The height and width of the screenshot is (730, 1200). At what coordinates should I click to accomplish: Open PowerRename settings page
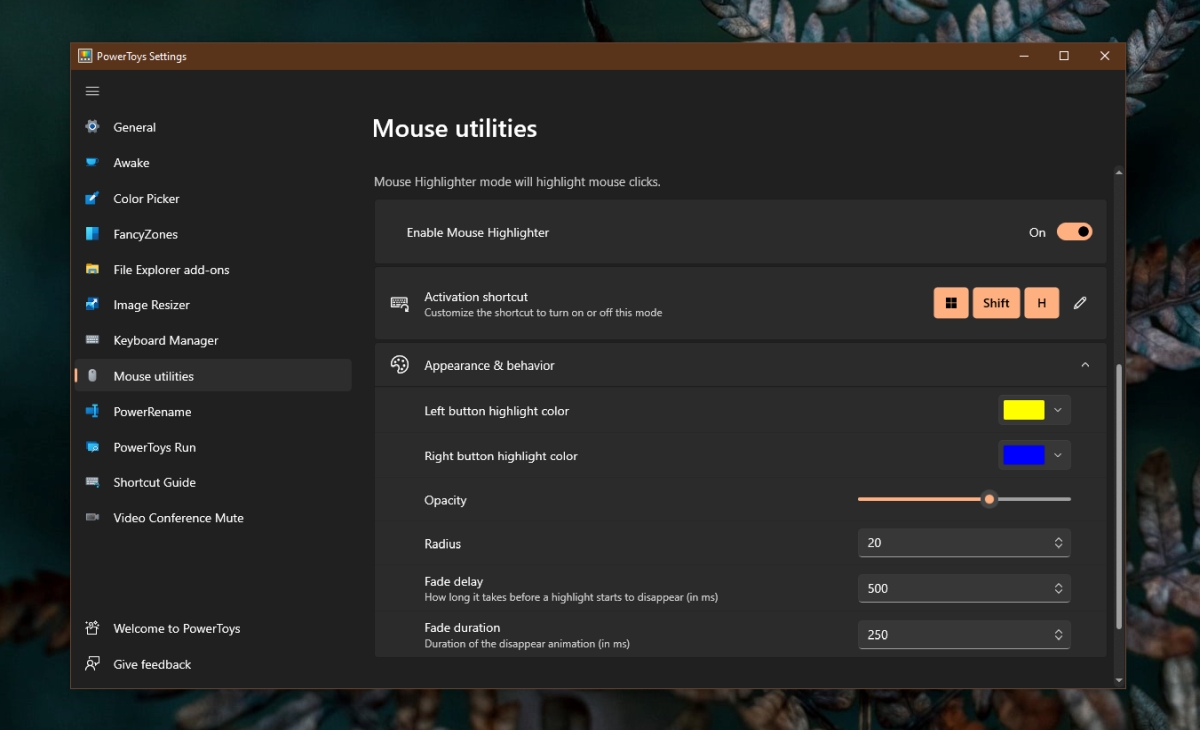click(x=213, y=411)
